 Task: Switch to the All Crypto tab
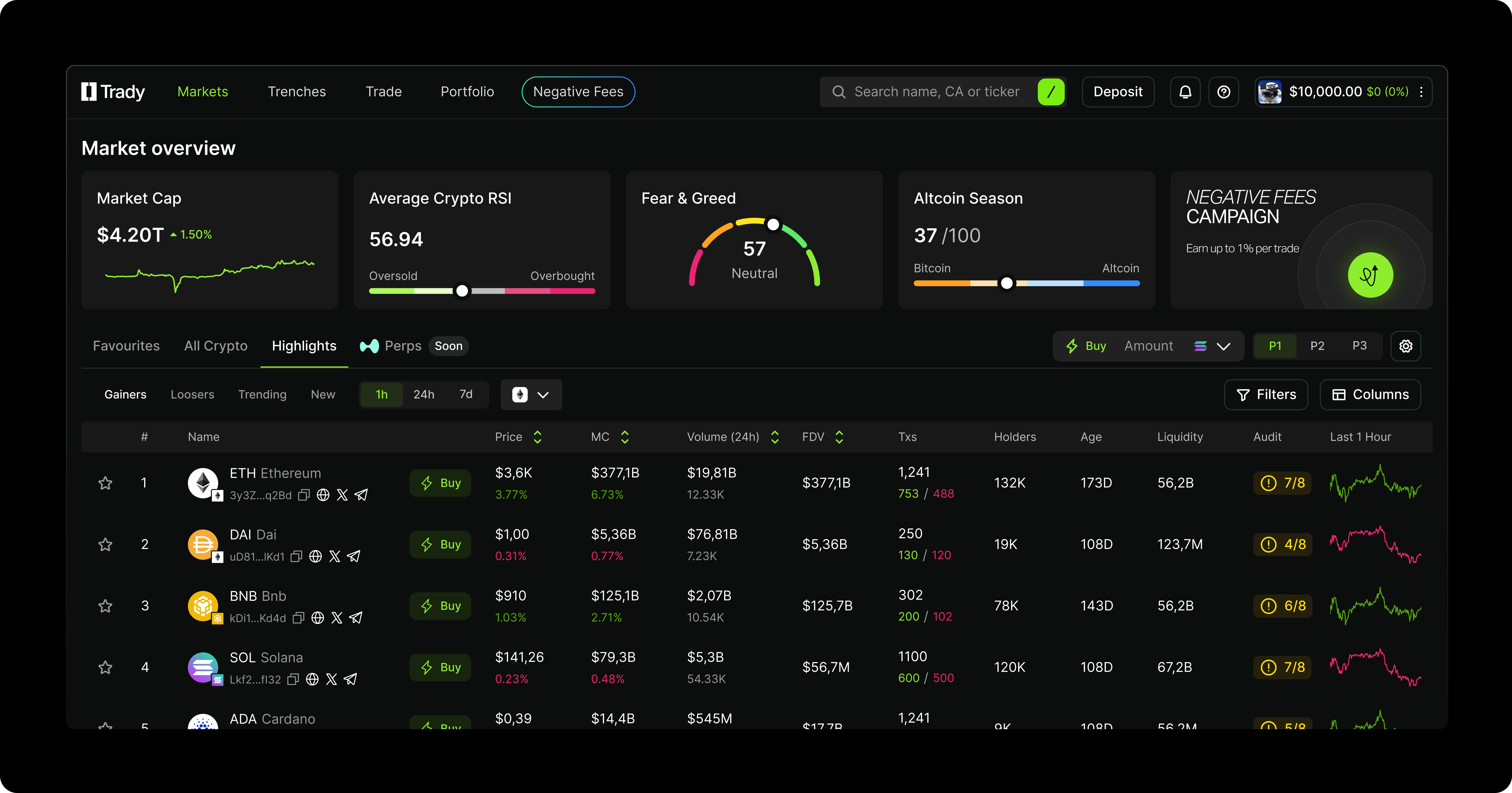click(215, 346)
